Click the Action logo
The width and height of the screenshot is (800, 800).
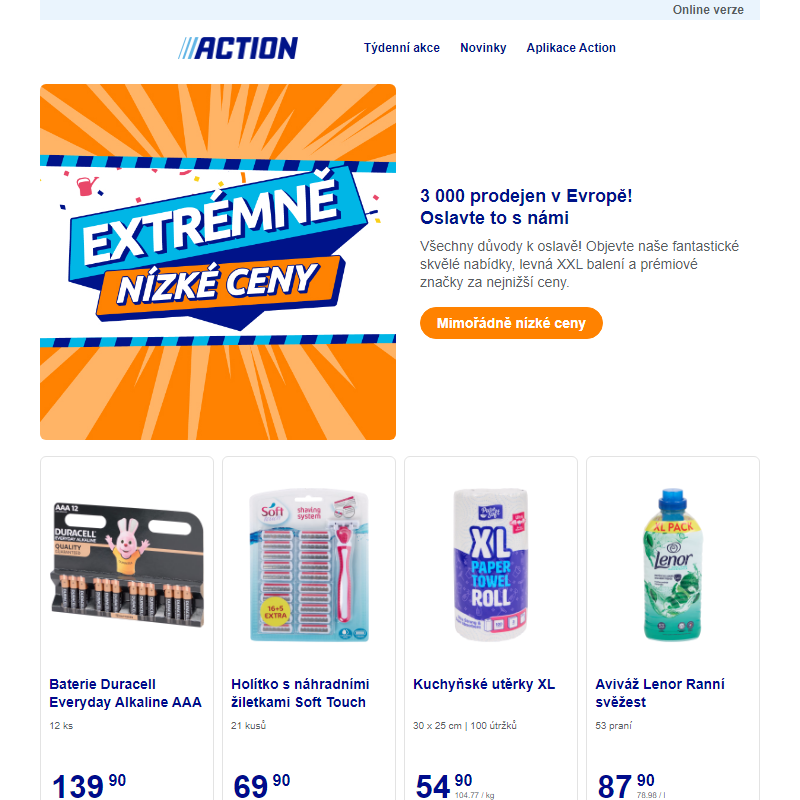(238, 48)
